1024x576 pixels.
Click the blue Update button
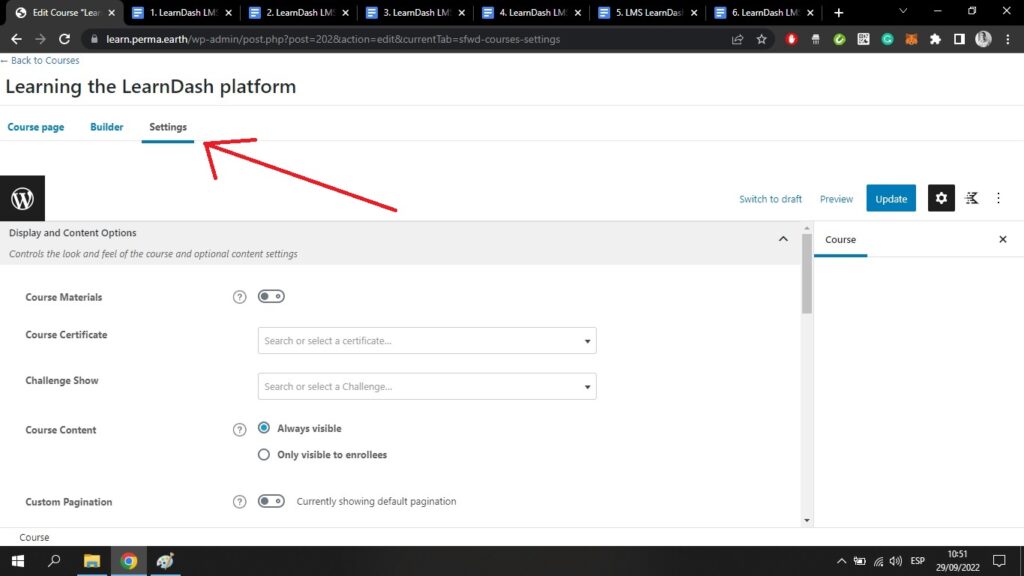[891, 198]
